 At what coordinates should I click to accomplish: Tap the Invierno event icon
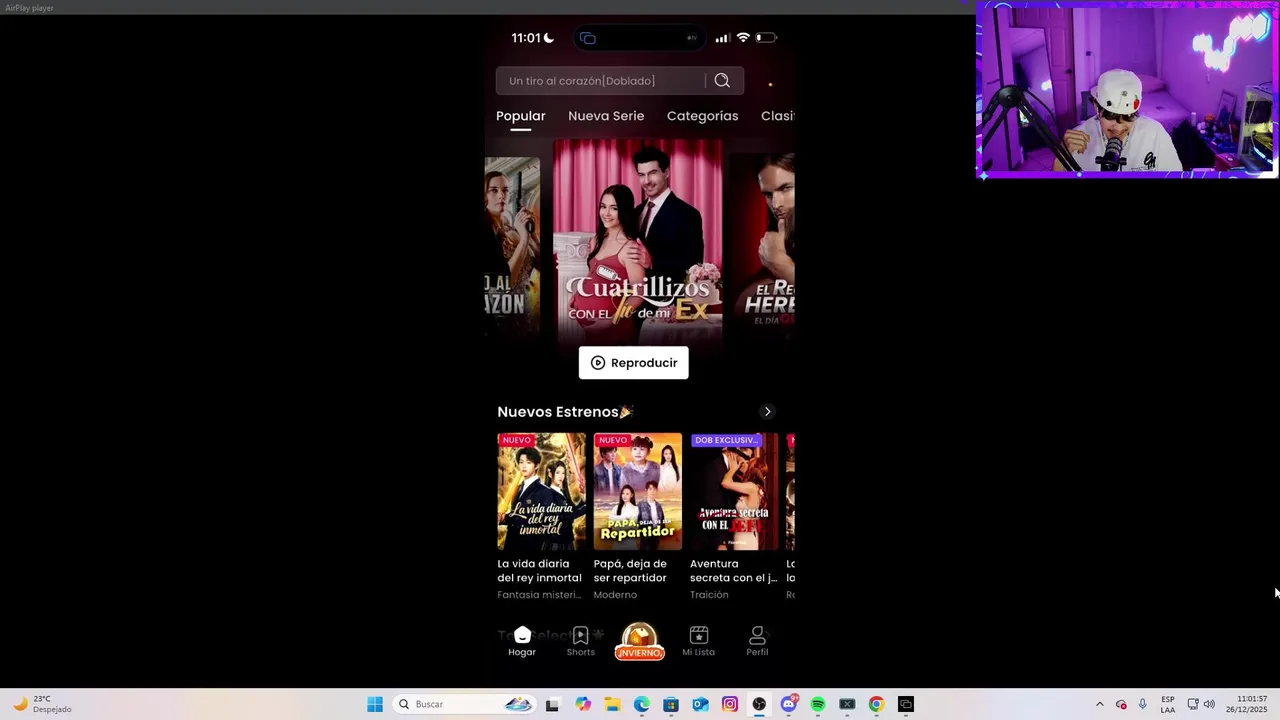point(639,641)
